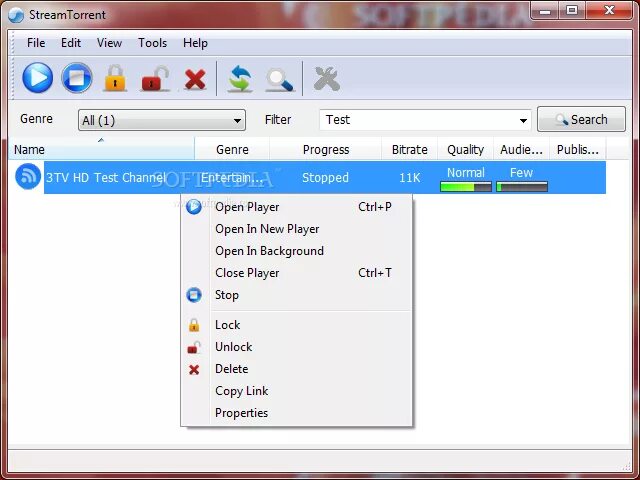Sort by Bitrate column header

tap(409, 149)
